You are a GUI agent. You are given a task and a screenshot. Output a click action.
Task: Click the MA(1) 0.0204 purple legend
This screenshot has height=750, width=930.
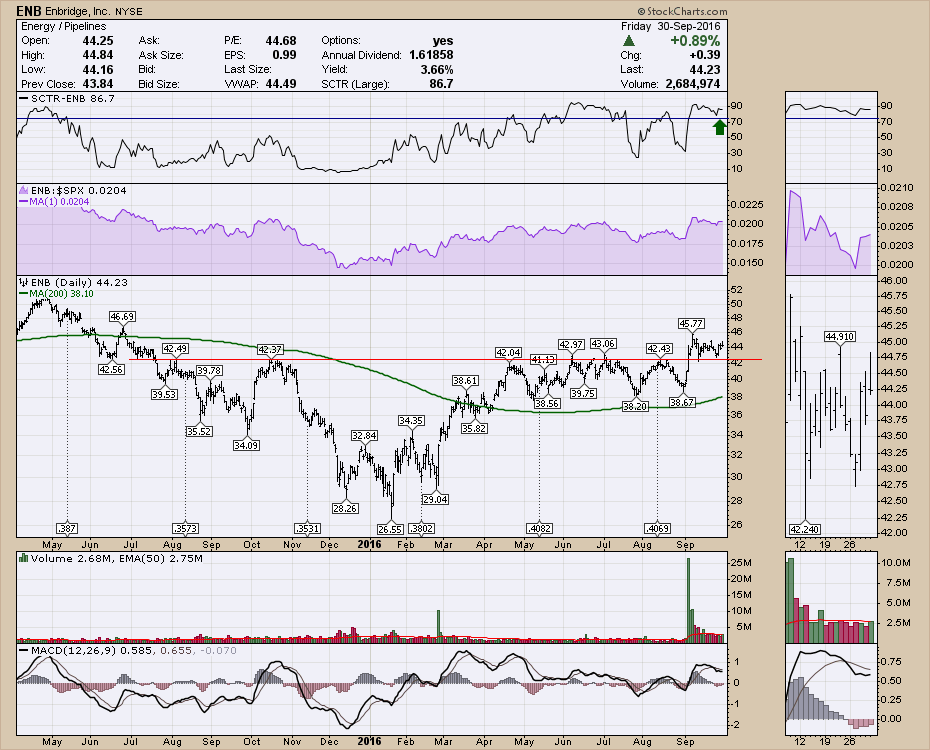pyautogui.click(x=59, y=202)
